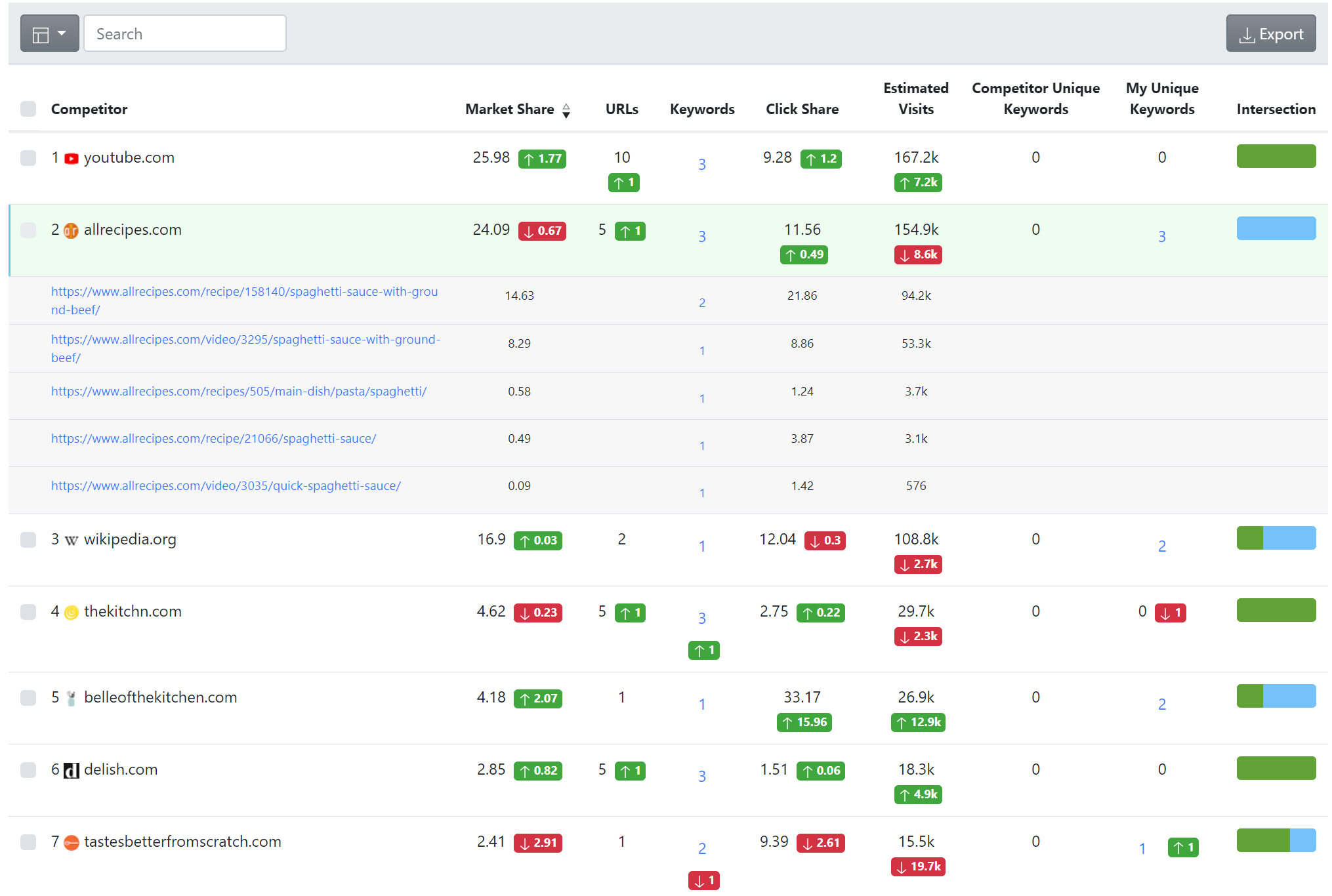Click the belleofthekitchen favicon icon
The width and height of the screenshot is (1332, 896).
pyautogui.click(x=72, y=698)
